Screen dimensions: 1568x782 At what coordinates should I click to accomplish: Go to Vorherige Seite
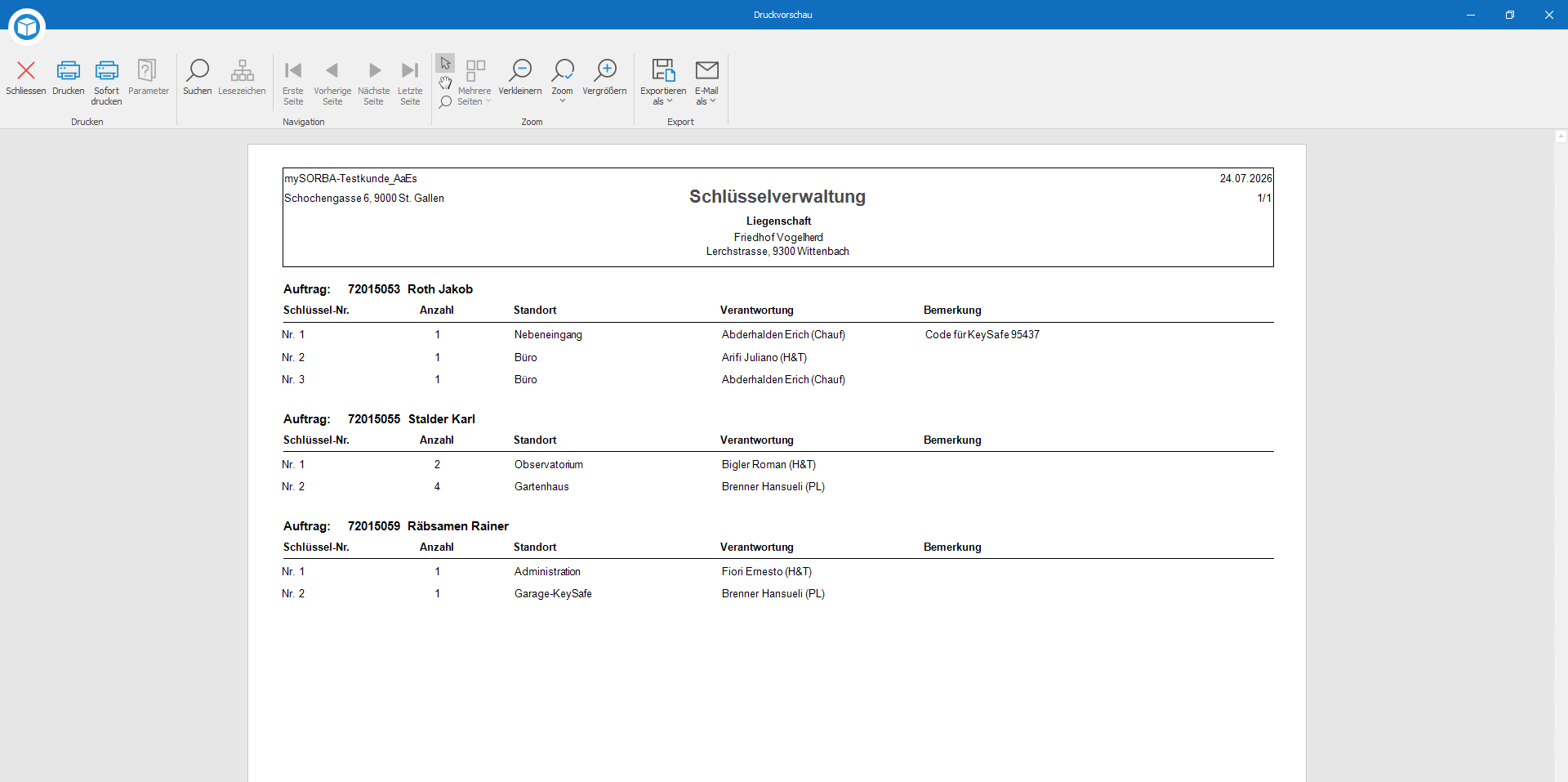pyautogui.click(x=332, y=83)
